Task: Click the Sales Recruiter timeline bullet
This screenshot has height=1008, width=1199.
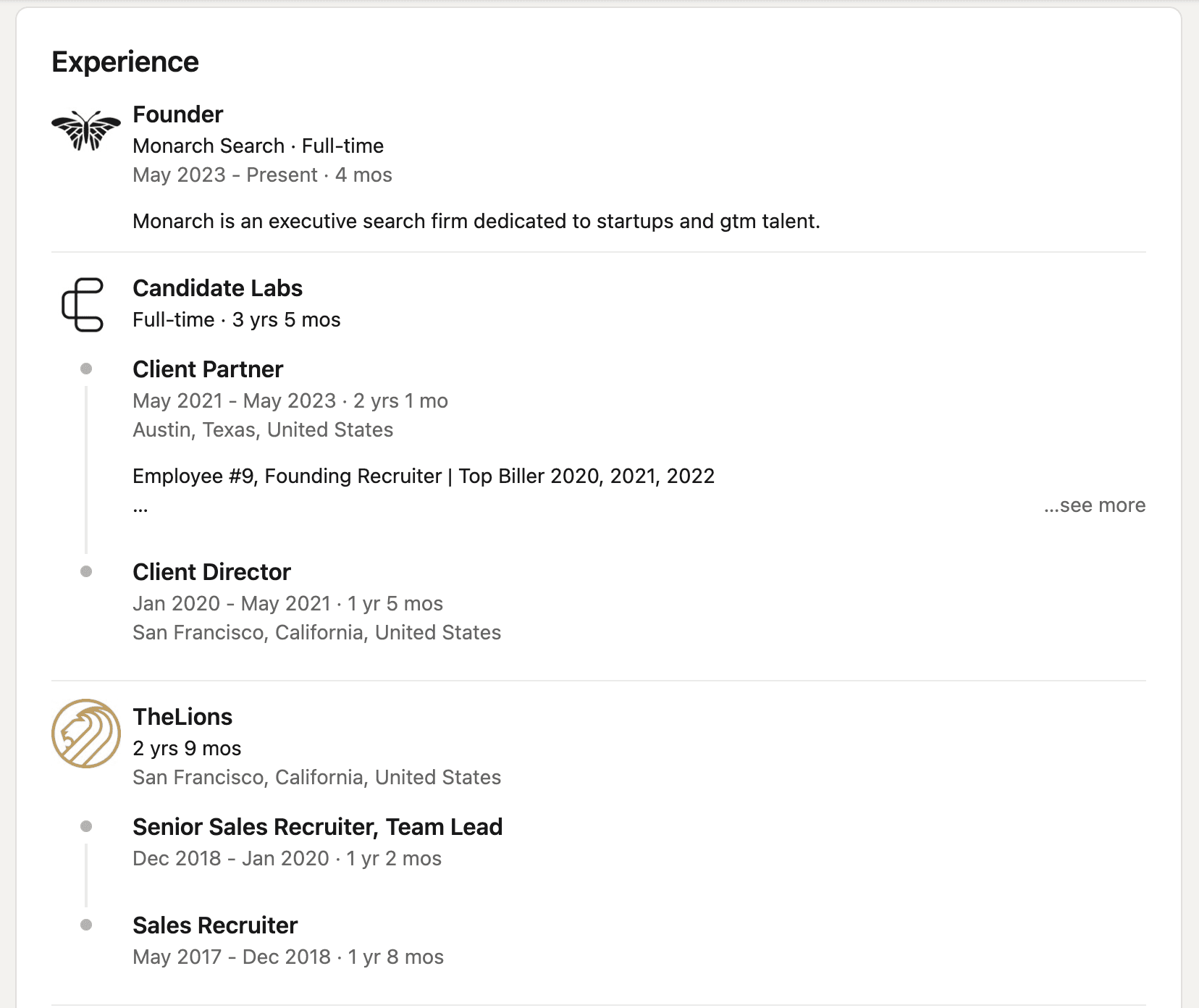Action: pos(86,925)
